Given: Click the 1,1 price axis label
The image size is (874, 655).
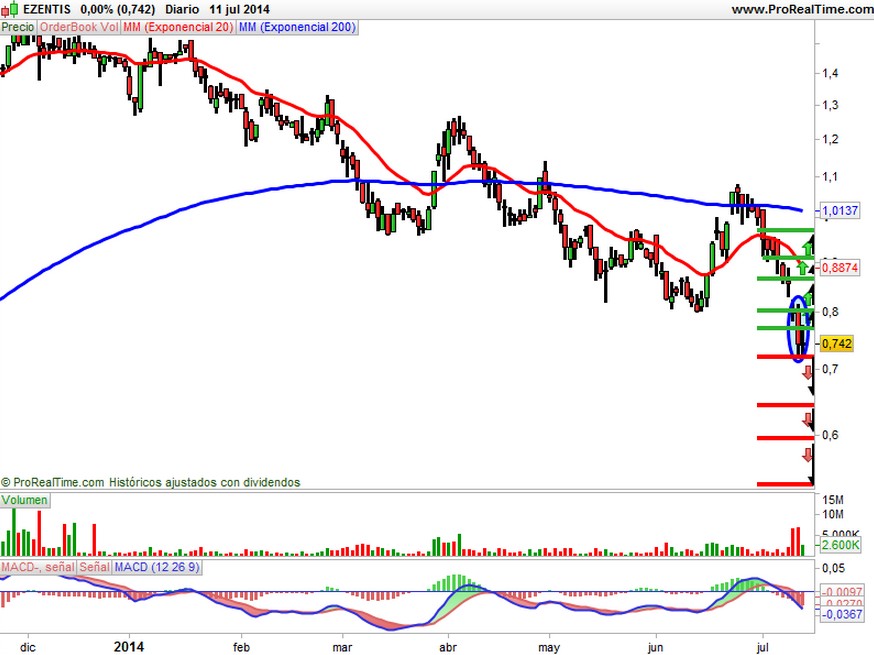Looking at the screenshot, I should point(830,177).
